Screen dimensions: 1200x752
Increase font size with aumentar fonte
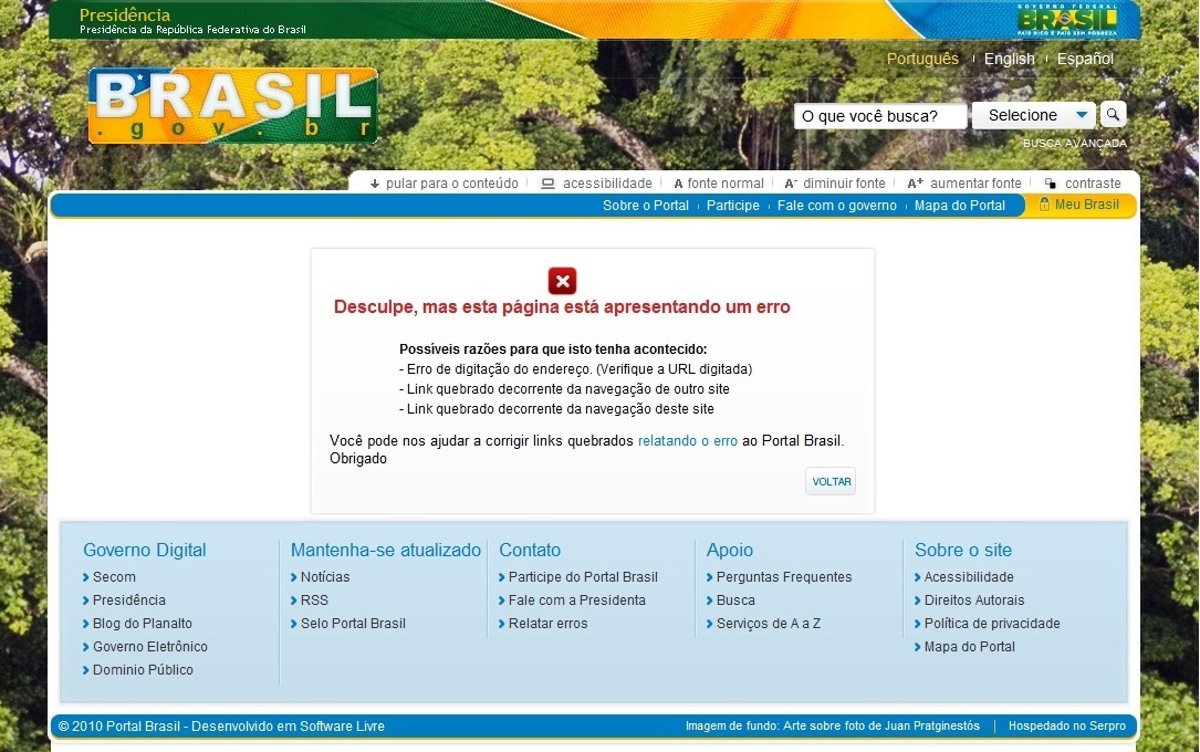(965, 183)
